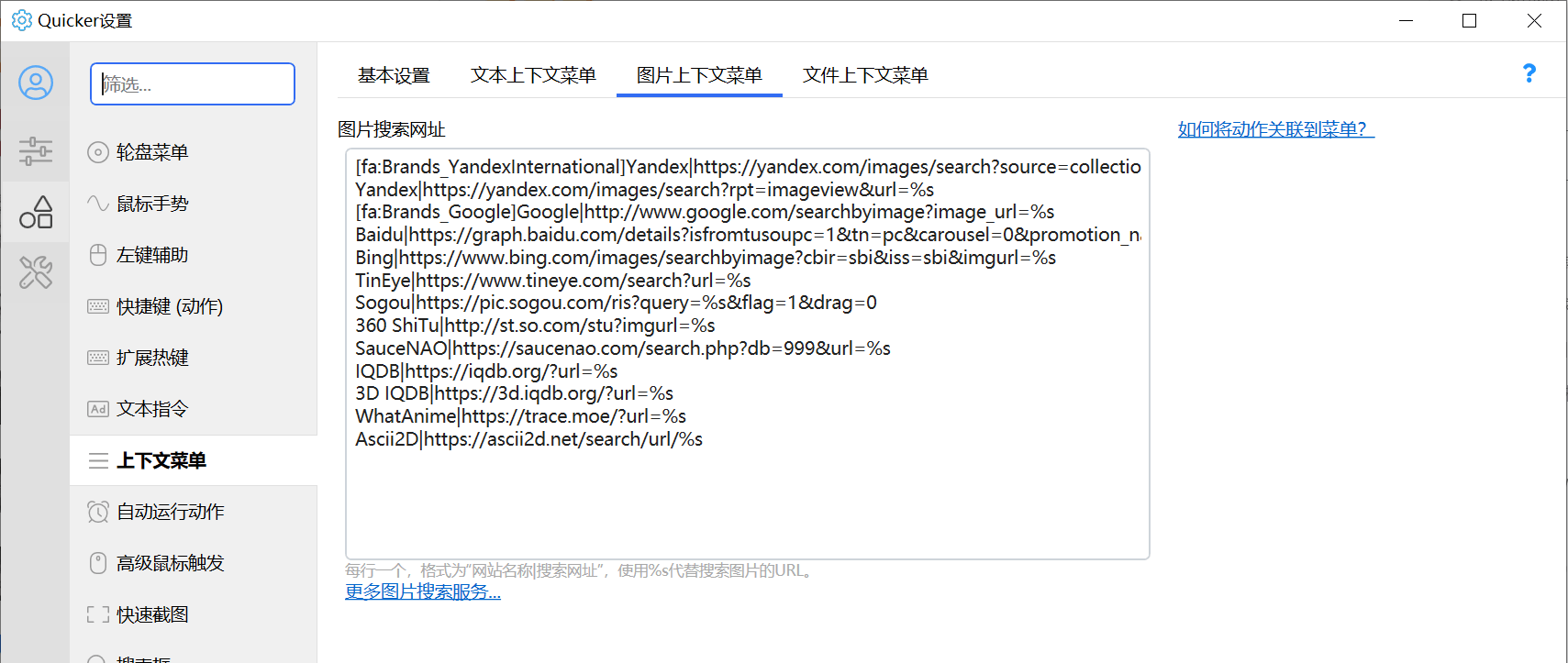
Task: Open the 更多图片搜索服务... link
Action: 423,591
